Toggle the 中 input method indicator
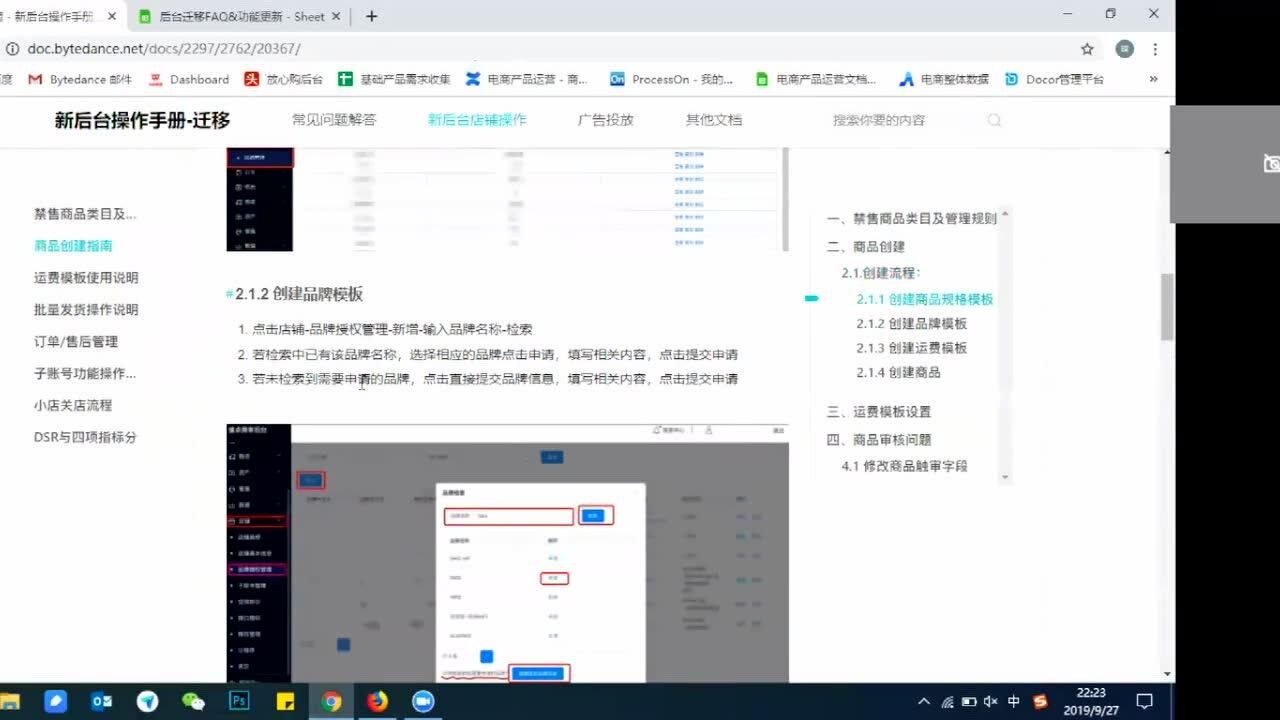 (1014, 701)
